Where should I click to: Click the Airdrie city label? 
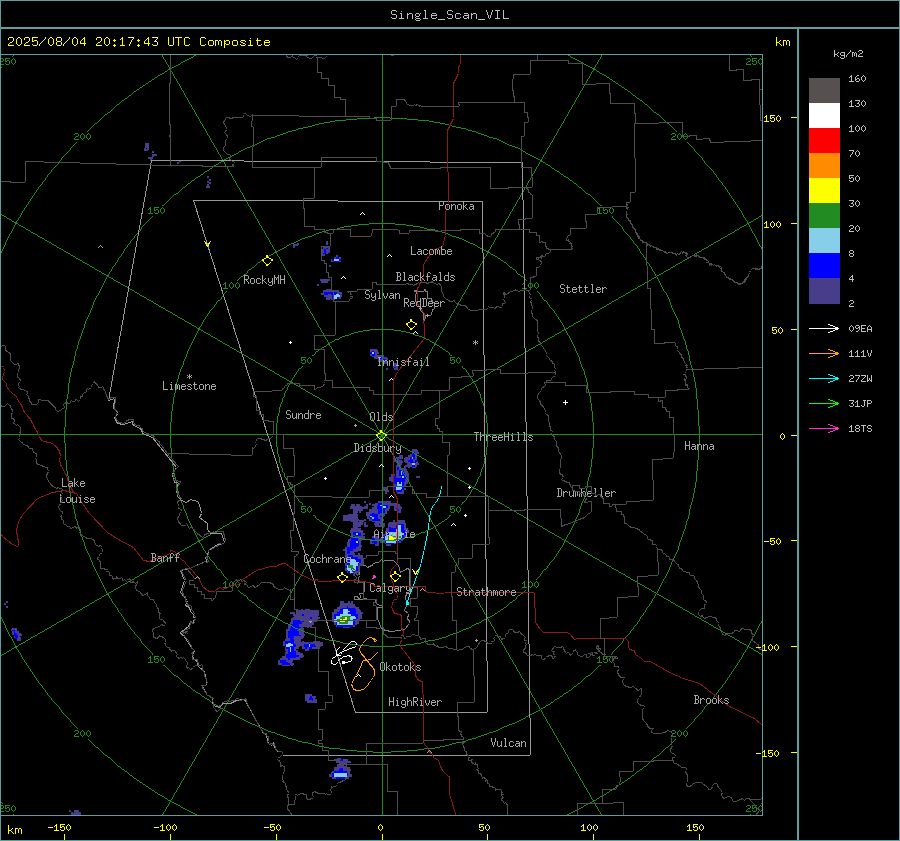394,534
